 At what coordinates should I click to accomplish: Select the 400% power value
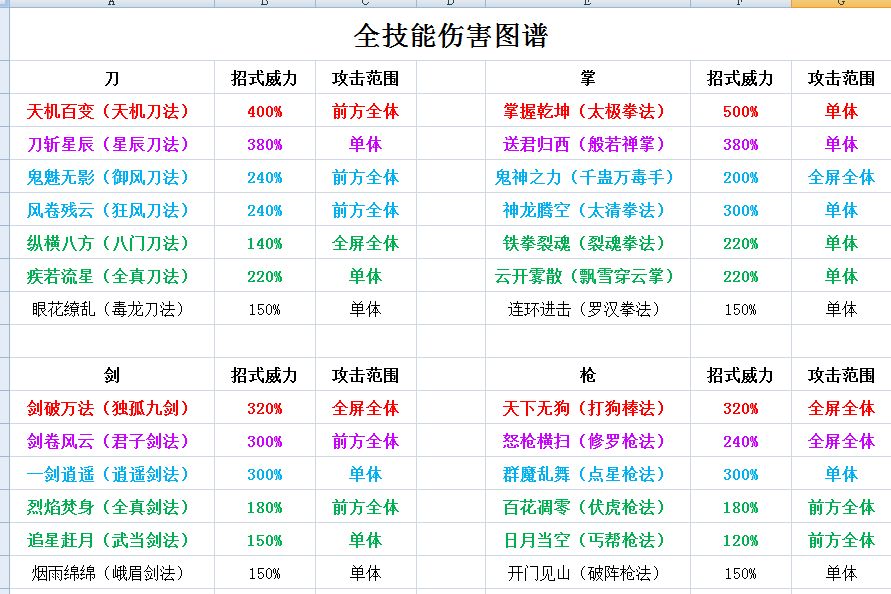click(x=265, y=111)
